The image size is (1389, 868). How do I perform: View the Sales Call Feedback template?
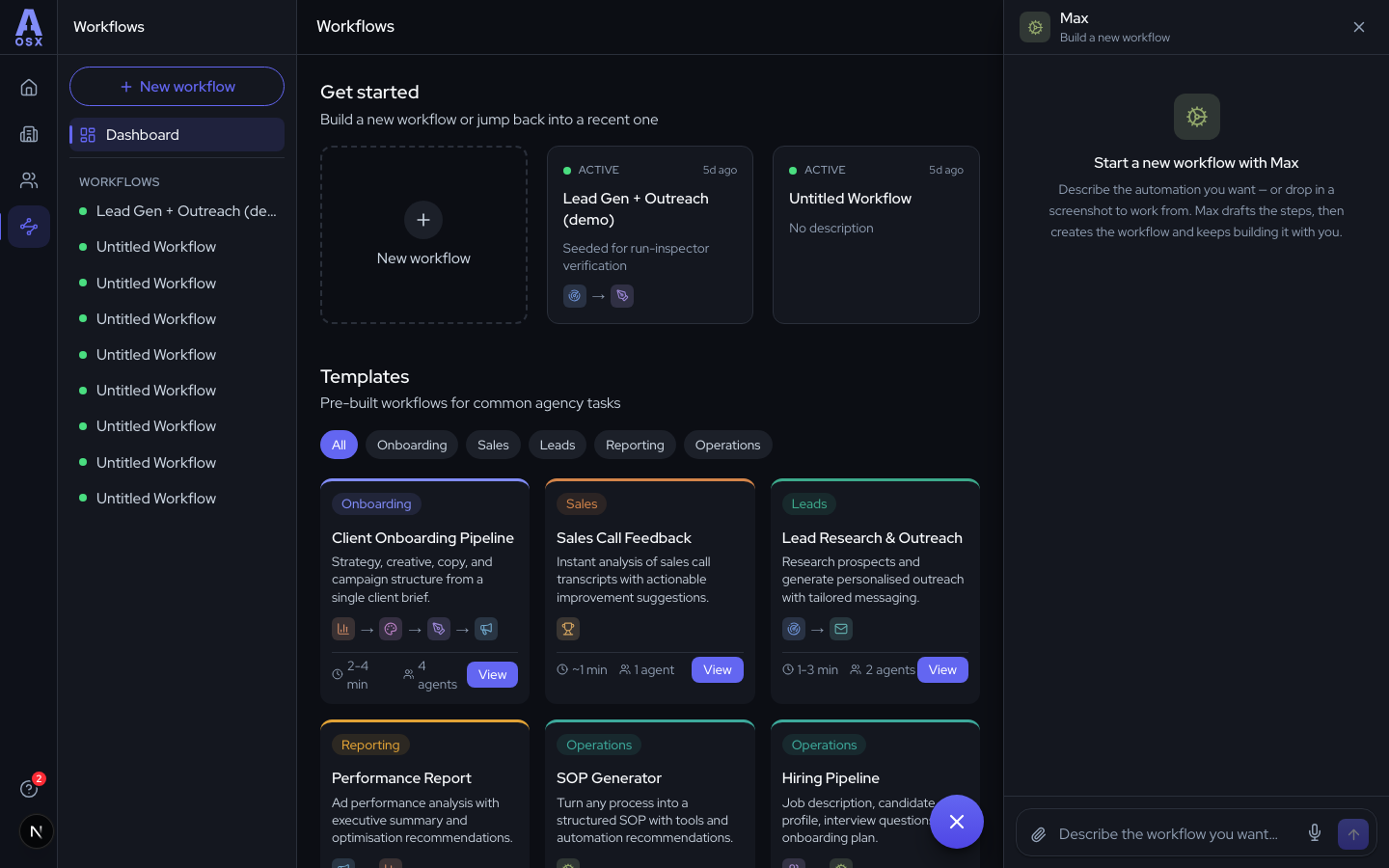click(718, 669)
